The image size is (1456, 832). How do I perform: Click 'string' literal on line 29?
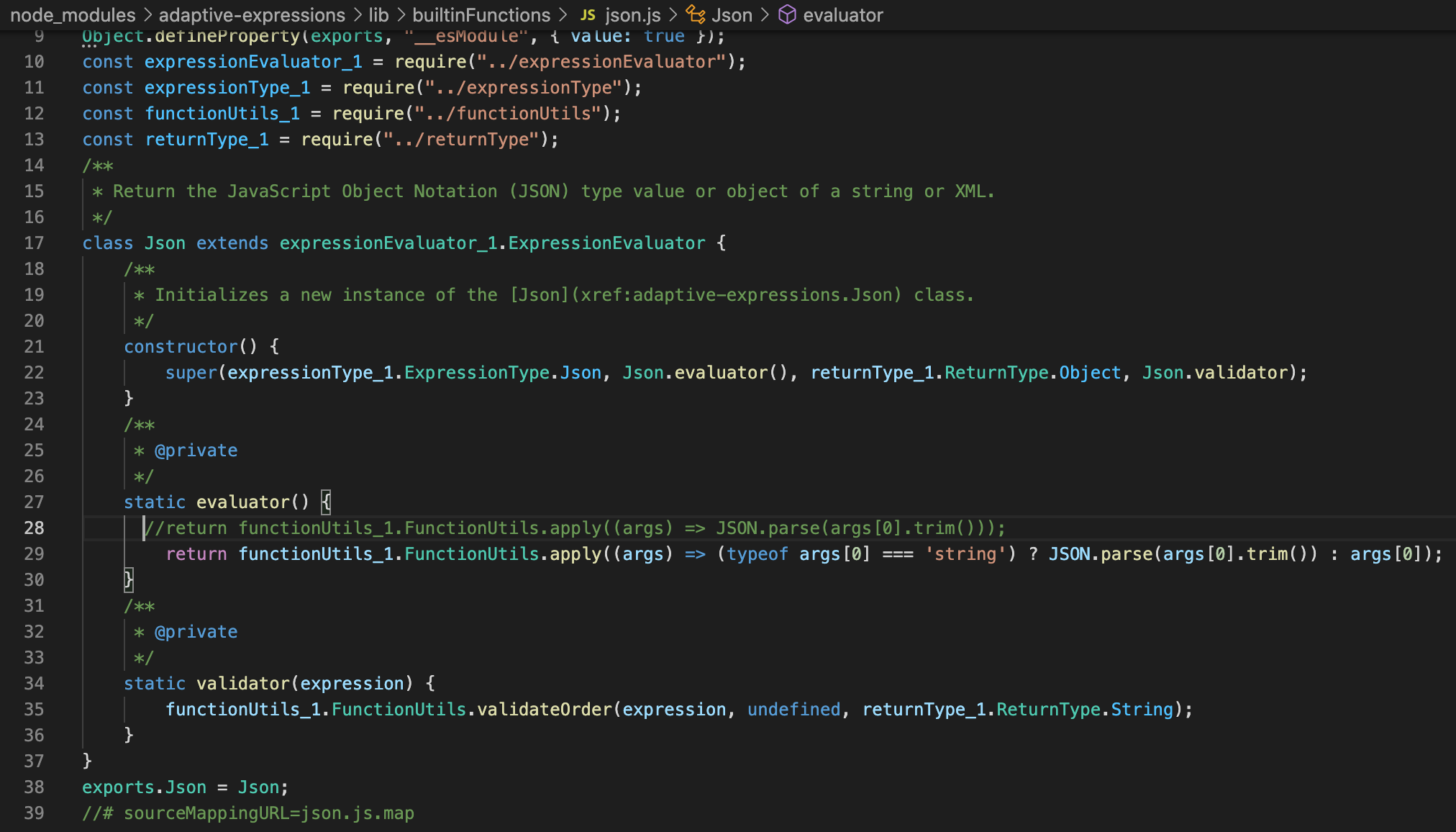coord(965,554)
